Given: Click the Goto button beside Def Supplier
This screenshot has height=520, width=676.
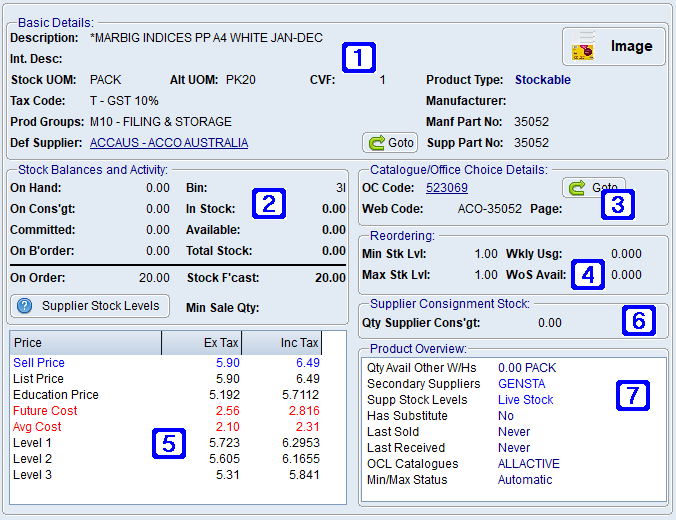Looking at the screenshot, I should coord(390,143).
